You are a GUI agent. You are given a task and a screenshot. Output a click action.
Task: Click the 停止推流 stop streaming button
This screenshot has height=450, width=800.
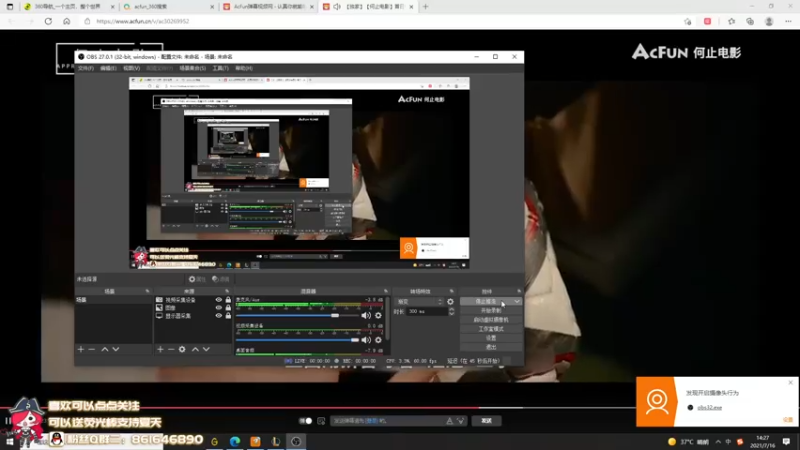pos(486,302)
